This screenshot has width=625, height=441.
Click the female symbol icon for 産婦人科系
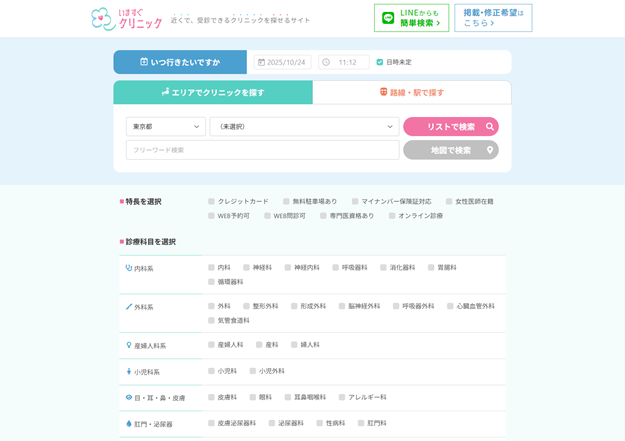(128, 345)
